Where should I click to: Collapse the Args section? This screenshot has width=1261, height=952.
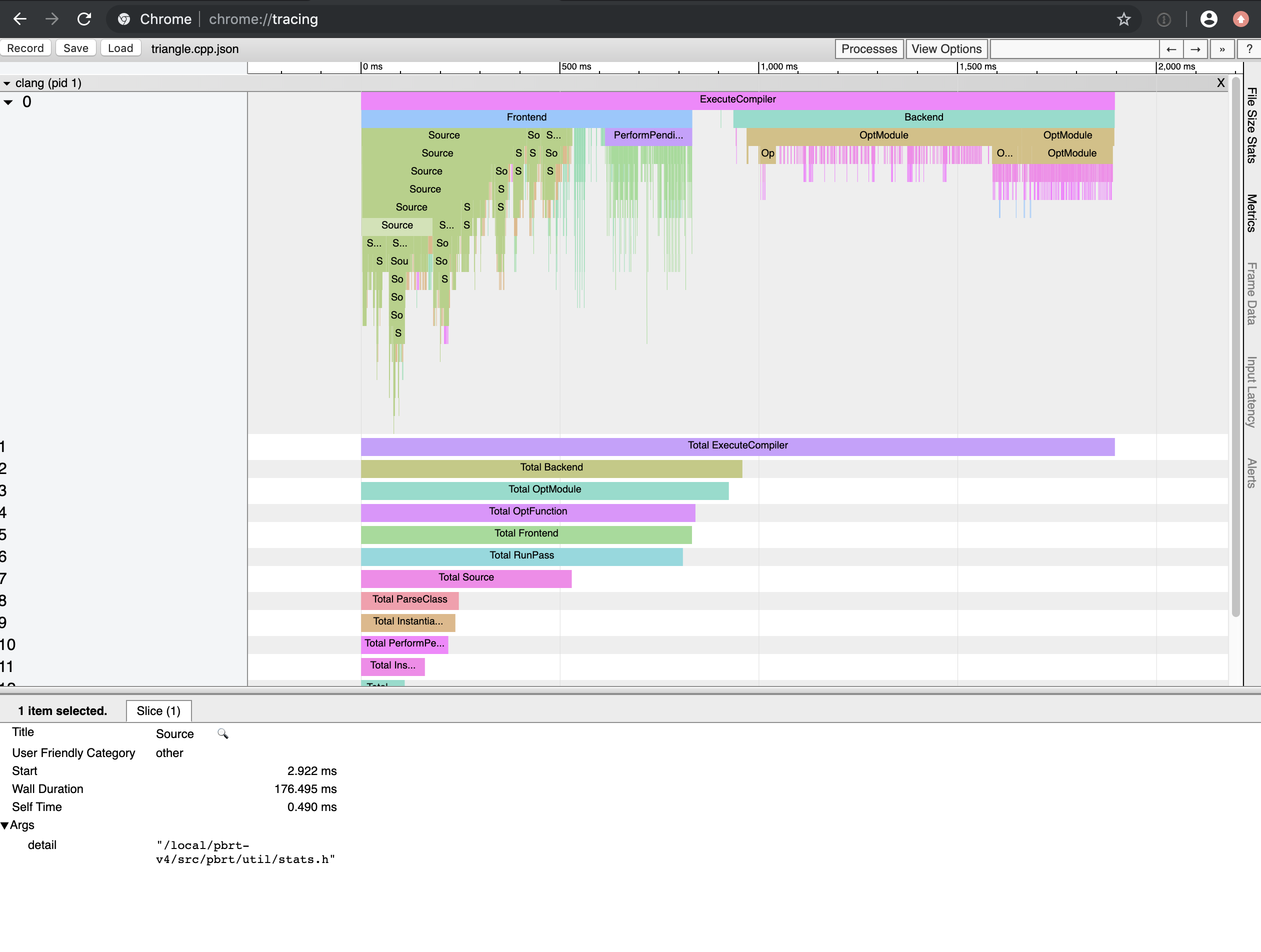(5, 825)
